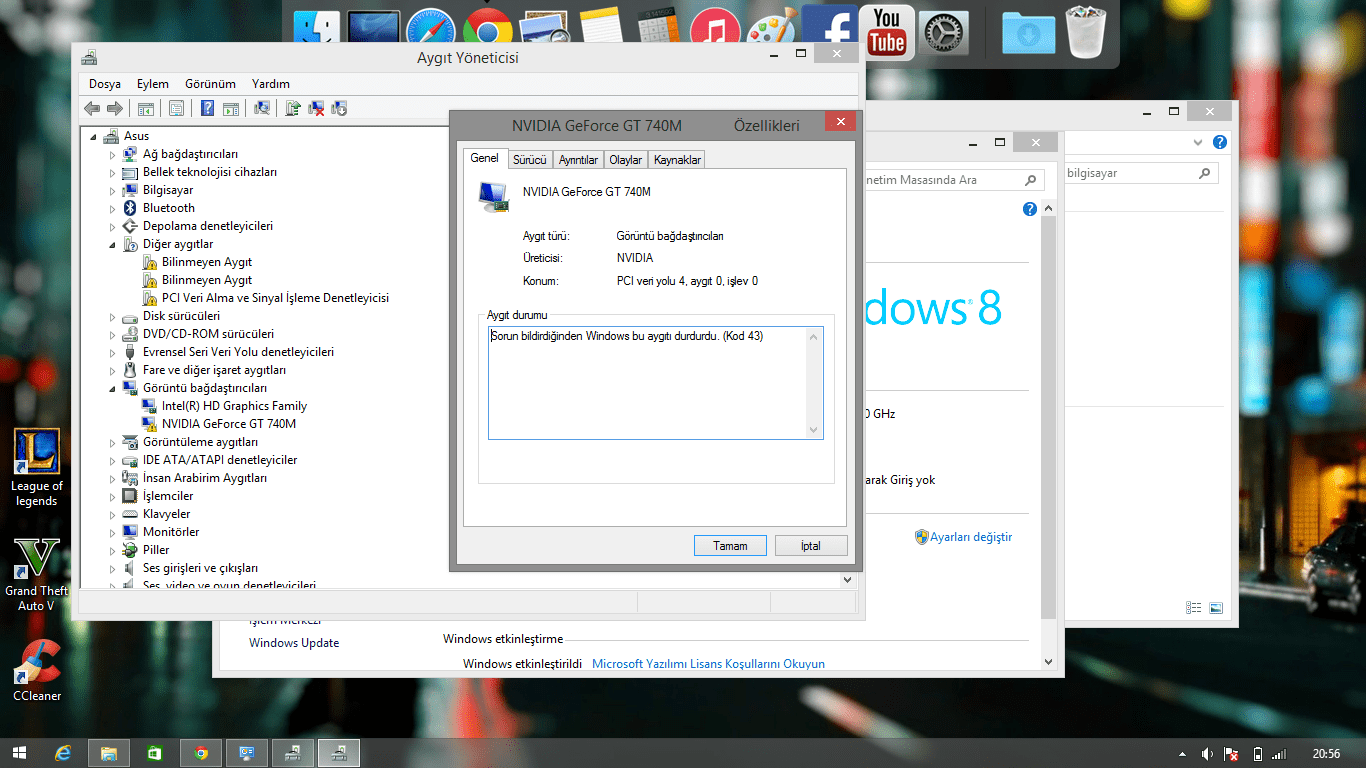Click the volume speaker icon in system tray
The height and width of the screenshot is (768, 1366).
pos(1207,754)
